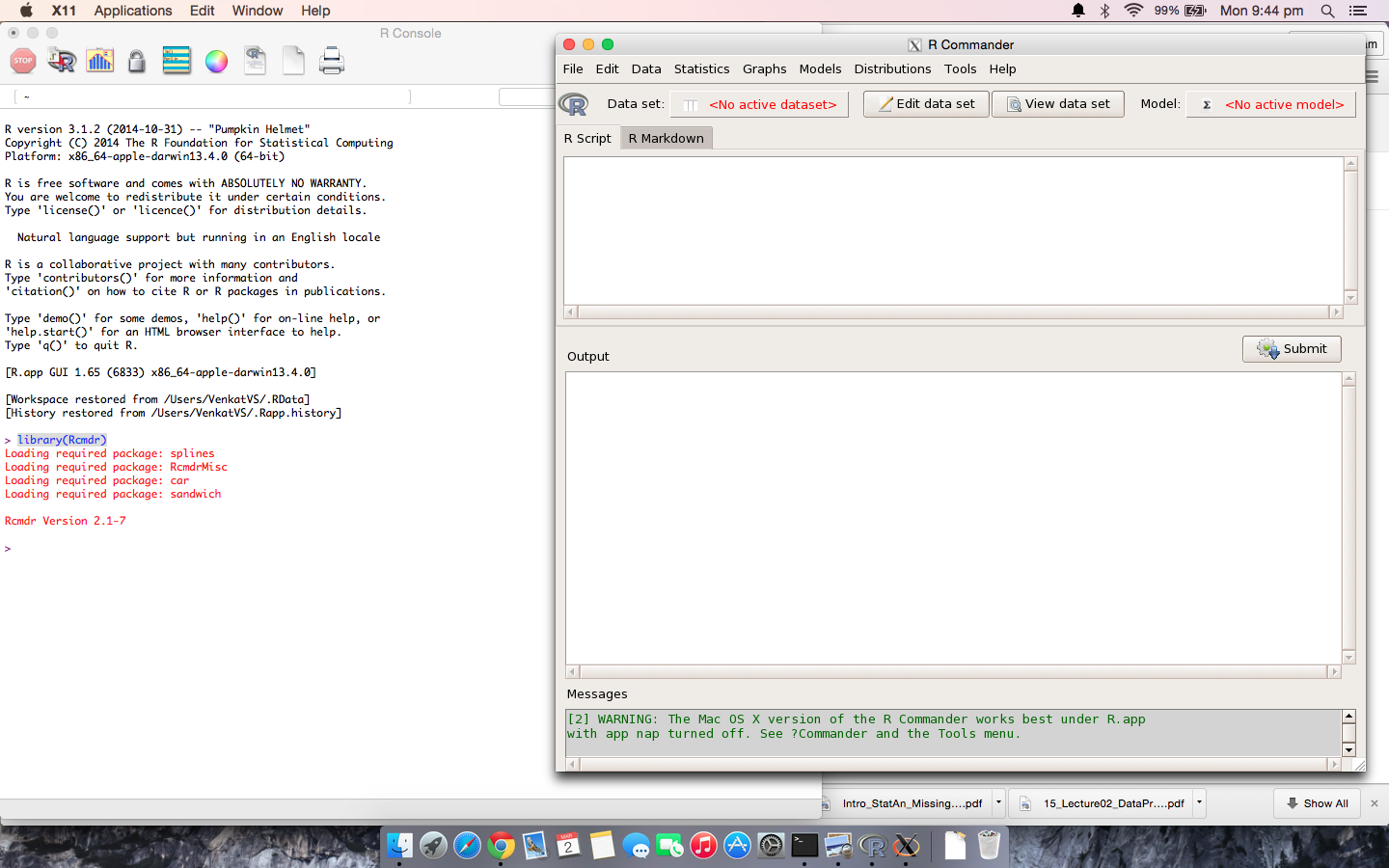The width and height of the screenshot is (1389, 868).
Task: Open the Tools menu in R Commander
Action: point(960,69)
